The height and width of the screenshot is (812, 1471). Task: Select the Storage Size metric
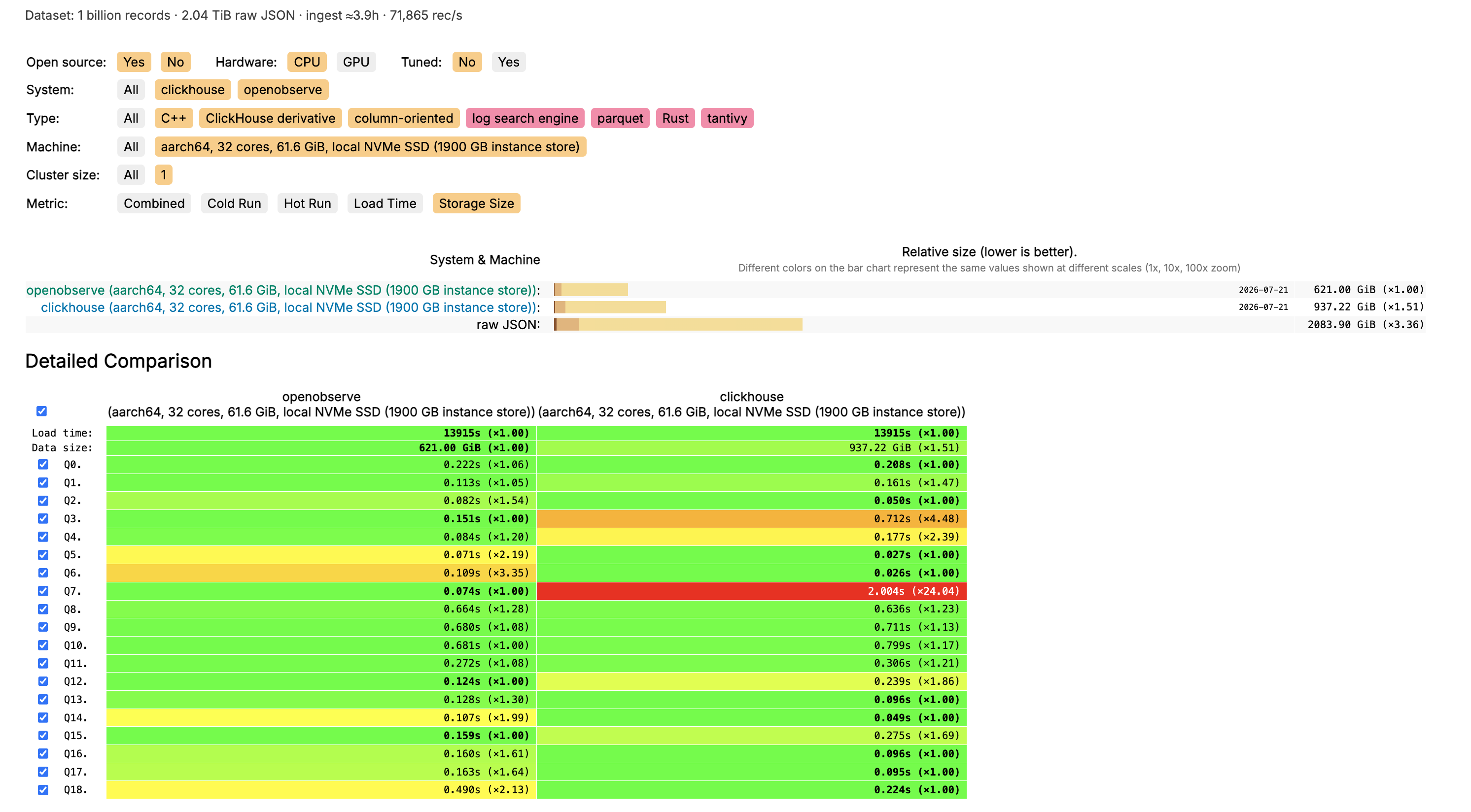(476, 203)
